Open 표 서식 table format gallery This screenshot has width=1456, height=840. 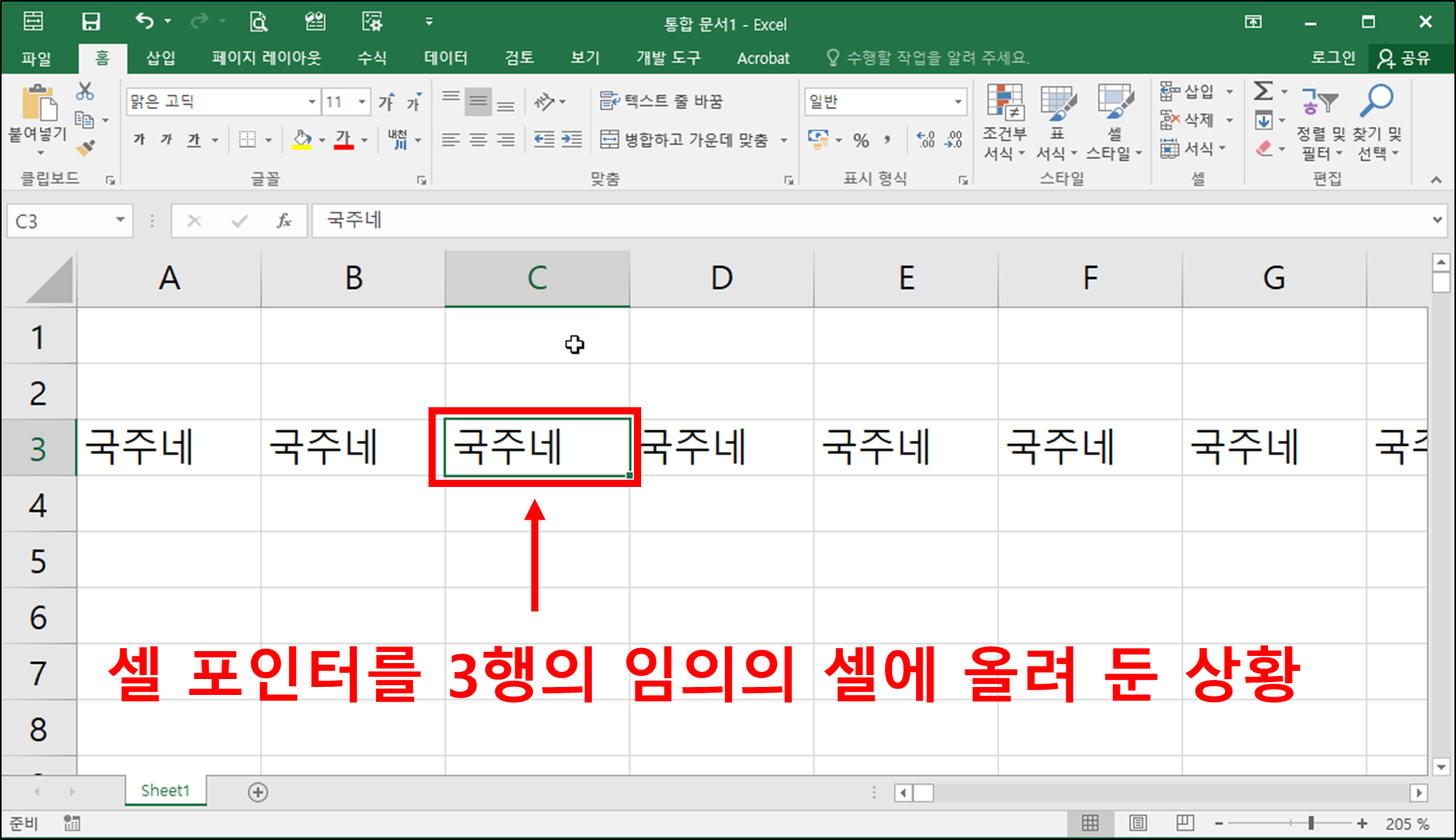[x=1057, y=122]
